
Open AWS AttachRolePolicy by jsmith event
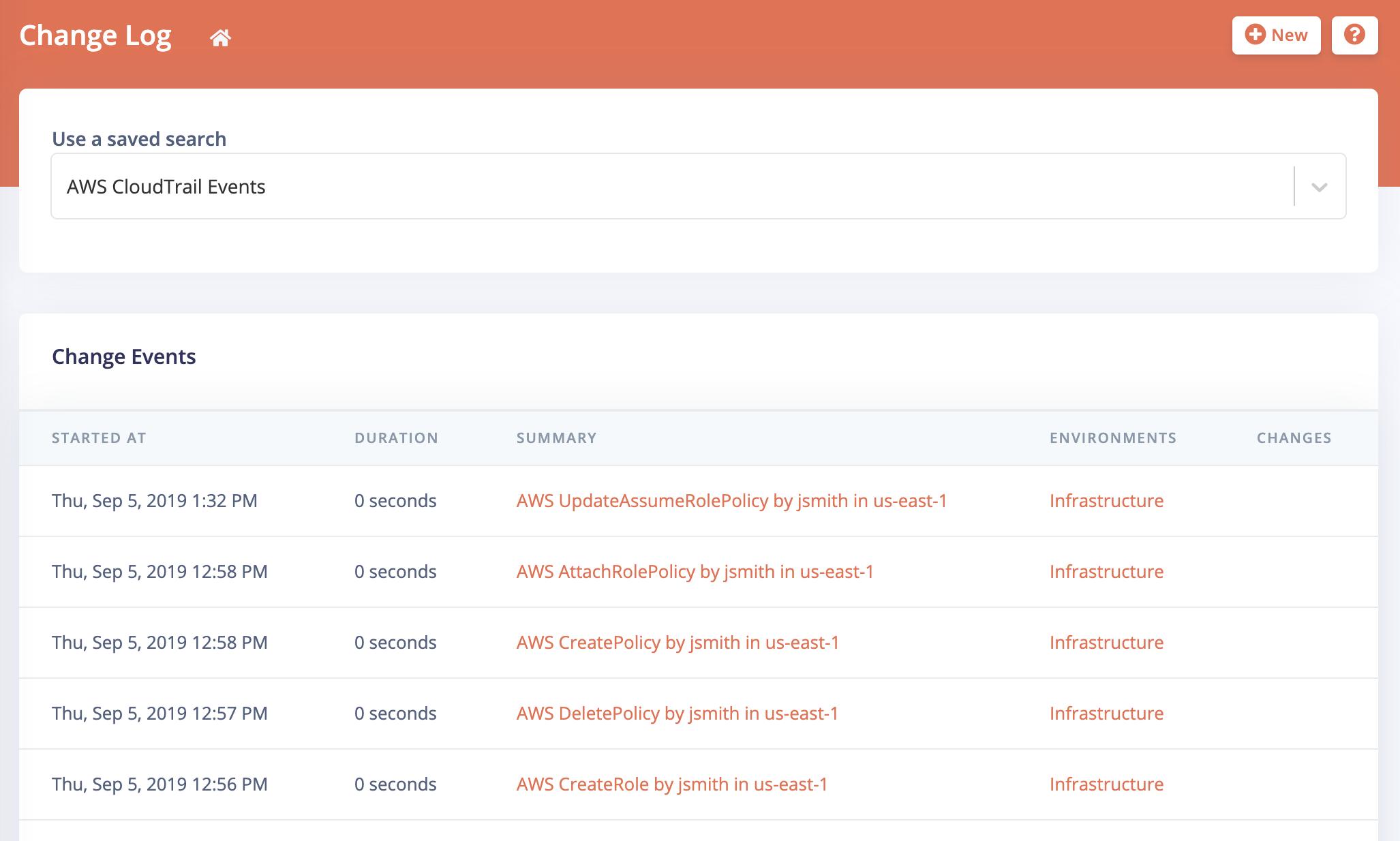point(695,572)
